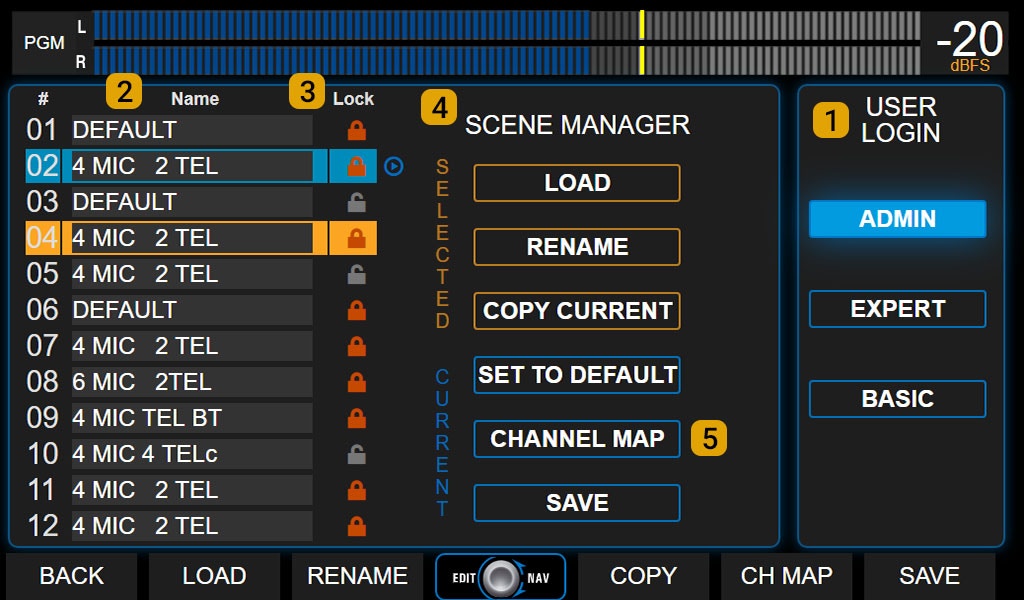Select CH MAP from the bottom toolbar

(x=786, y=576)
